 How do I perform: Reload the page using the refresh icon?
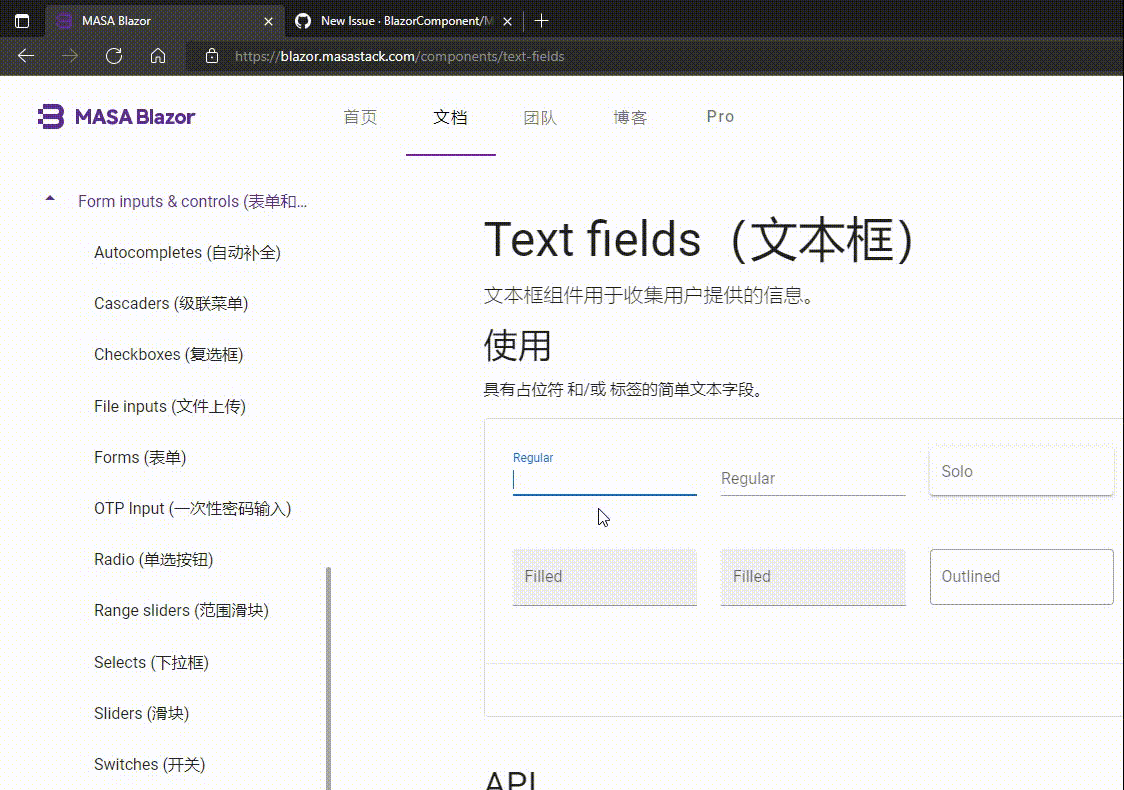click(x=113, y=56)
